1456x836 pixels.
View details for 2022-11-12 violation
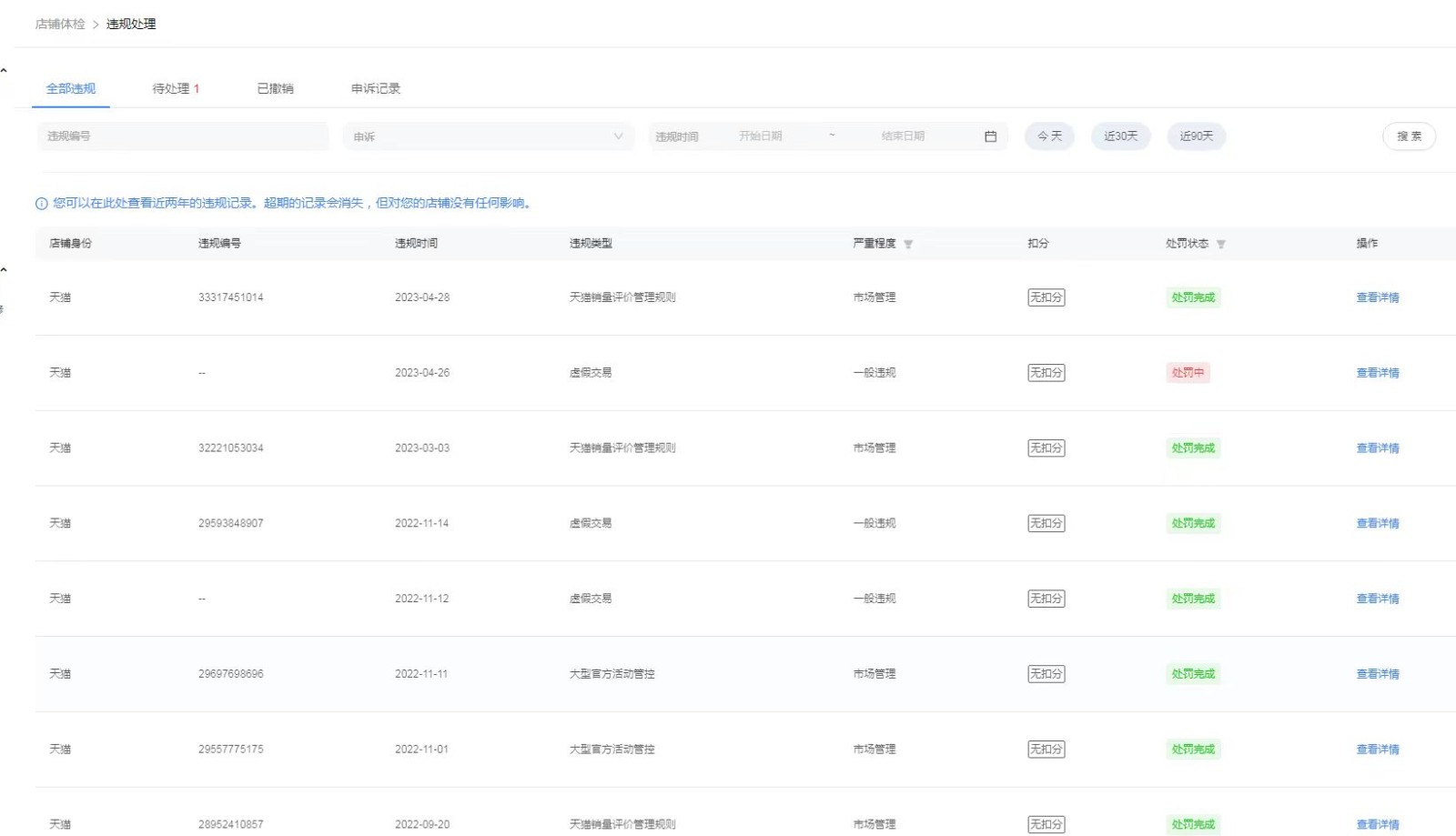(1378, 599)
